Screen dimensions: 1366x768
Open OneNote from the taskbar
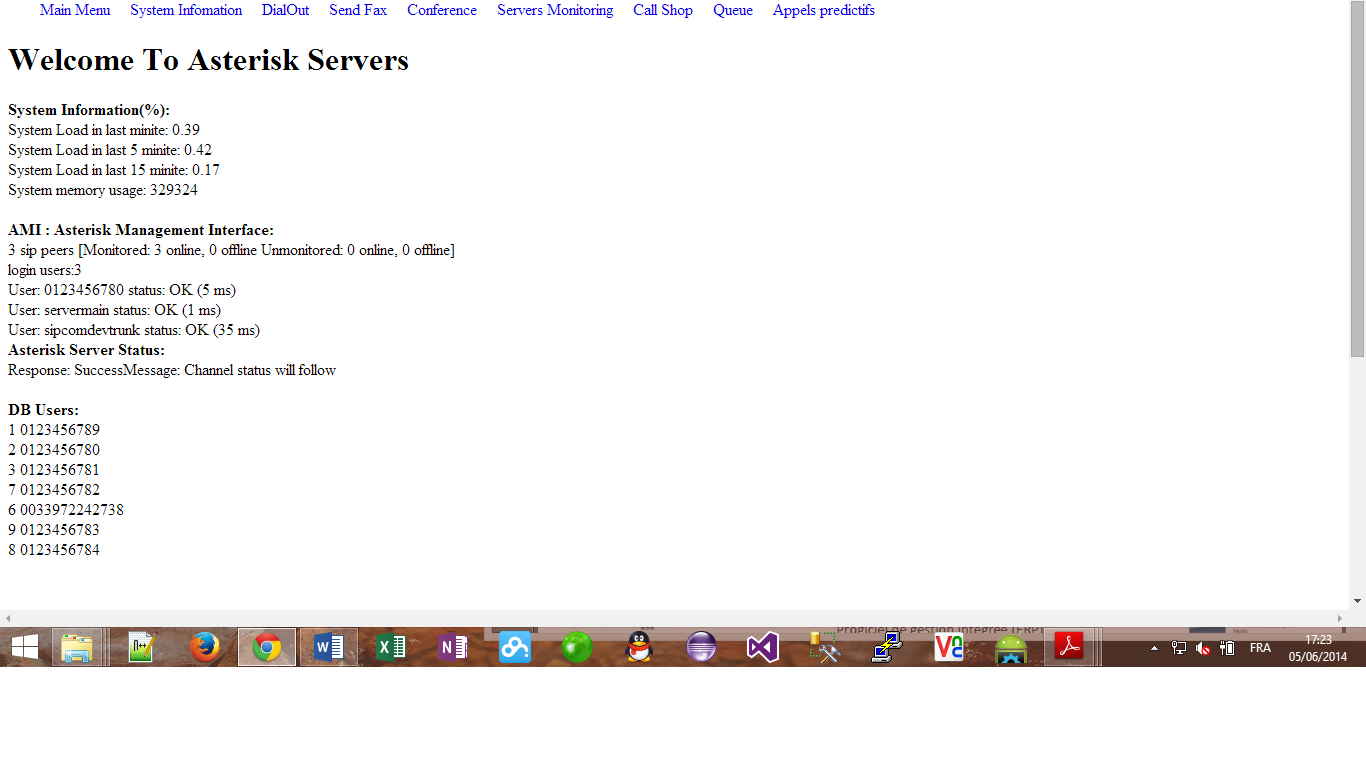coord(452,648)
